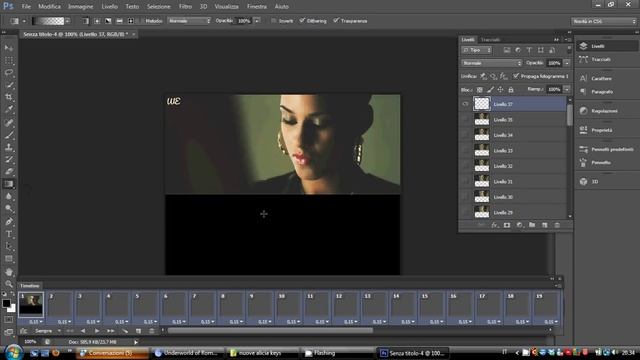The height and width of the screenshot is (360, 640).
Task: Hide the Livello 37 layer
Action: tap(465, 104)
